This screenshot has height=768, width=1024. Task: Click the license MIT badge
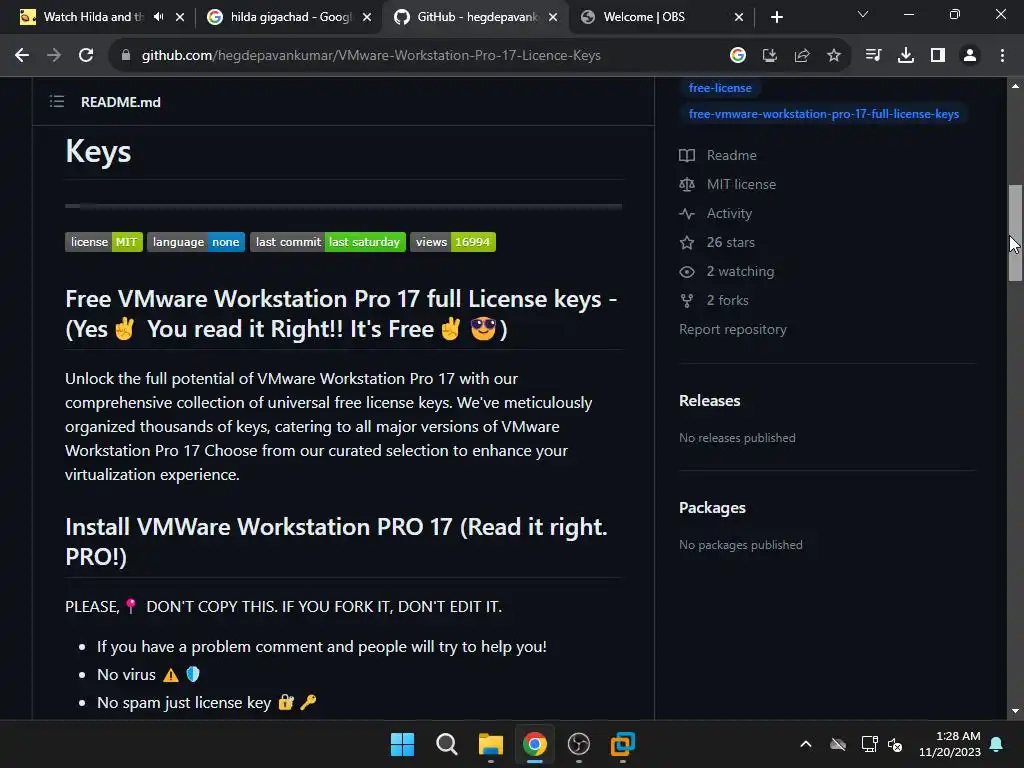click(x=104, y=242)
